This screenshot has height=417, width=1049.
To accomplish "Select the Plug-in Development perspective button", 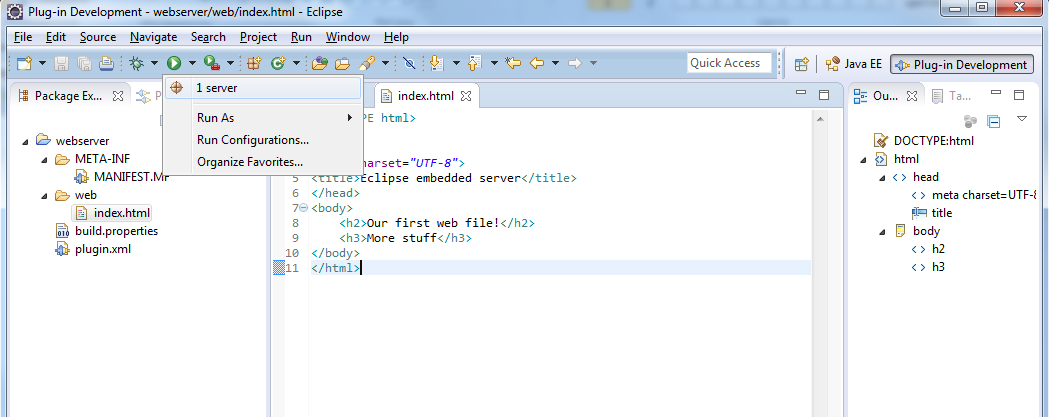I will pyautogui.click(x=961, y=64).
